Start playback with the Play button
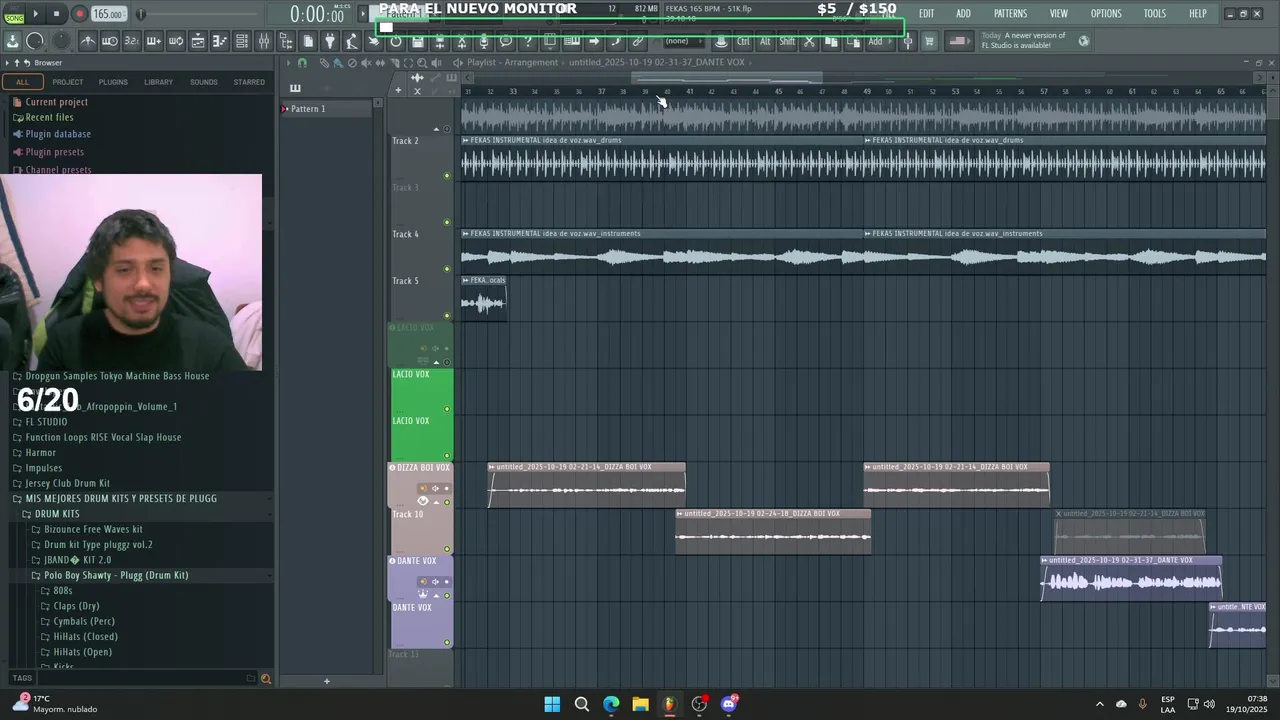This screenshot has height=720, width=1280. tap(35, 14)
